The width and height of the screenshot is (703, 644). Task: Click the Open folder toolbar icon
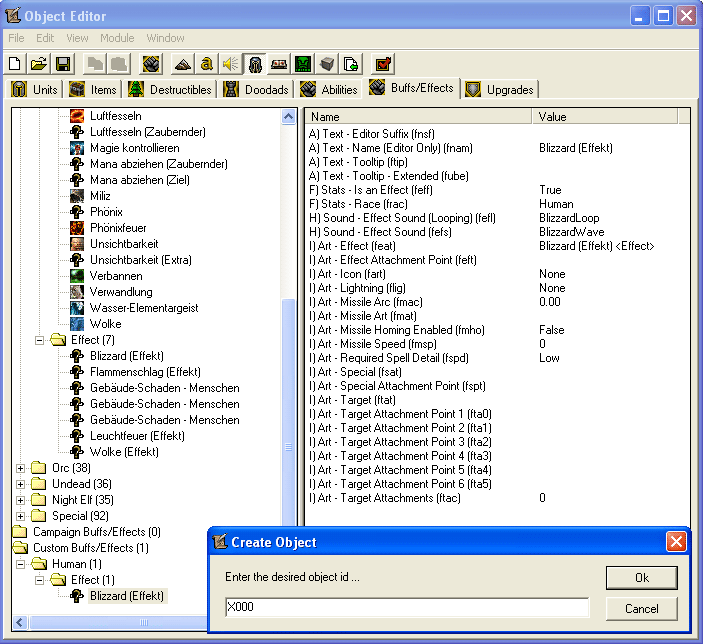pos(38,64)
